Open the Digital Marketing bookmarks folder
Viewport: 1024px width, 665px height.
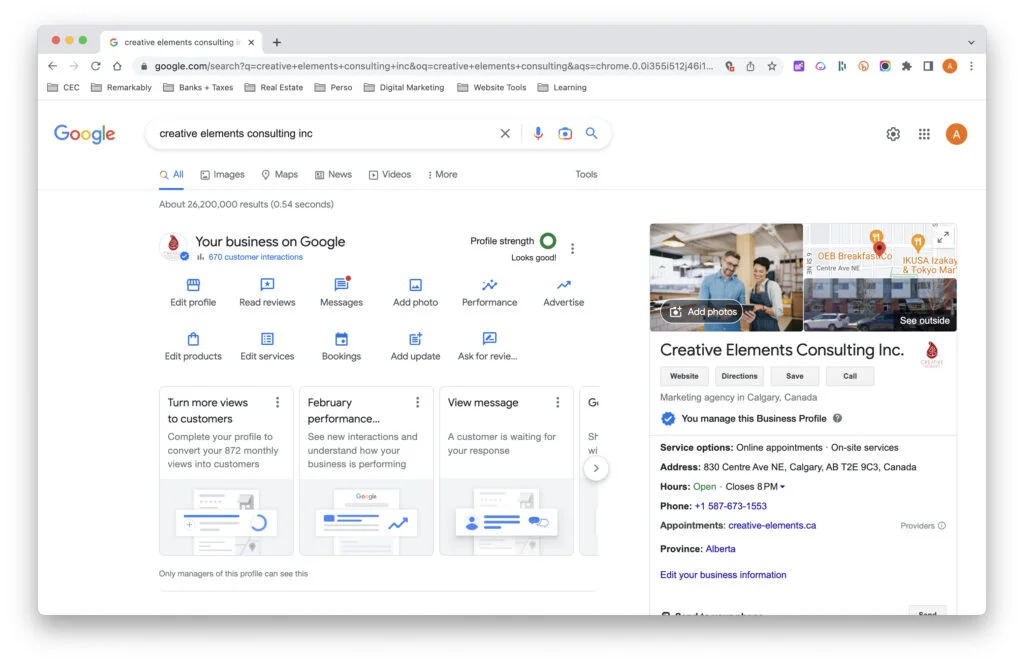(404, 88)
